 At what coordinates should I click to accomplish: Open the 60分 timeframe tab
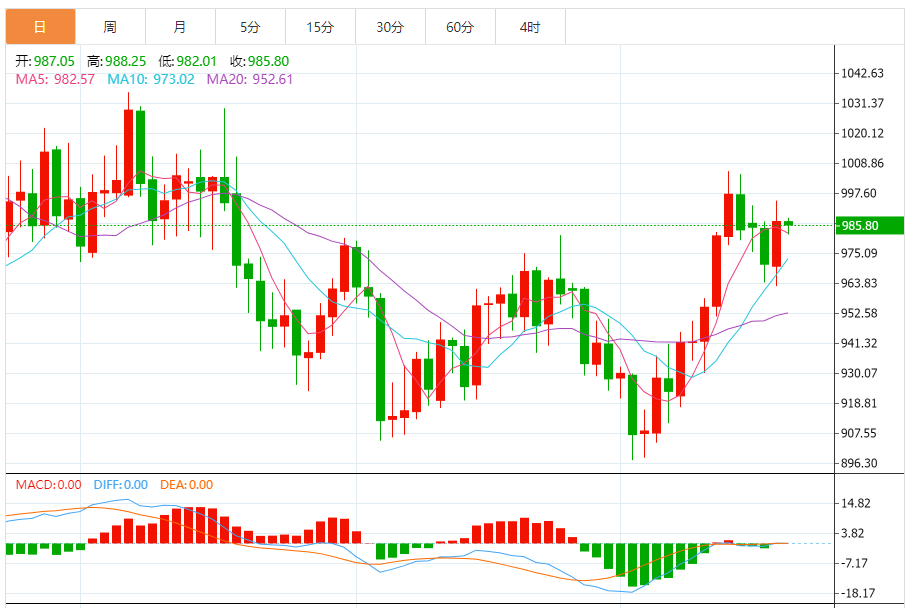(x=460, y=27)
